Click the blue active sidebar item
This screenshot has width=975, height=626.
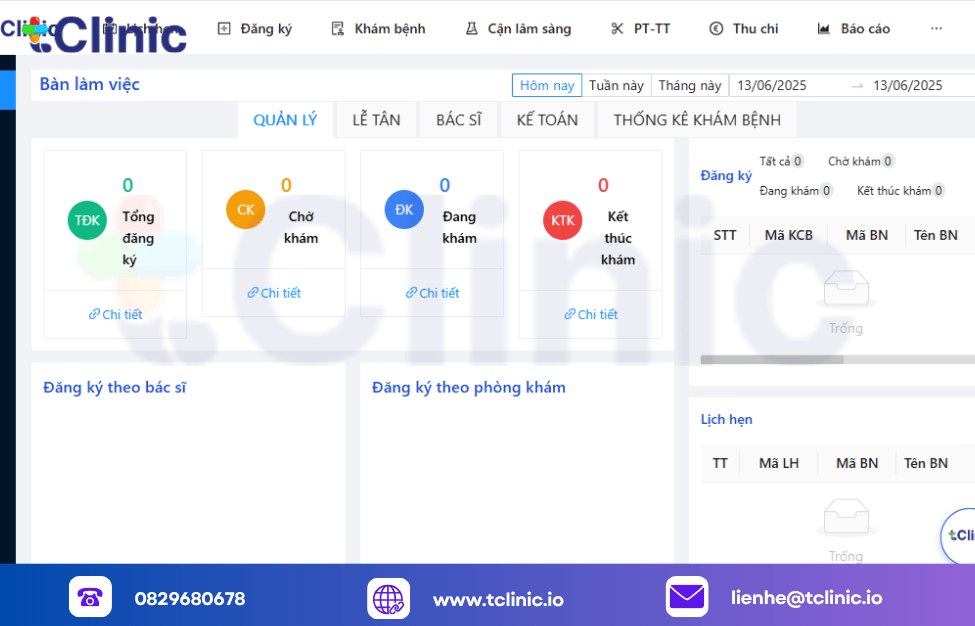point(7,90)
